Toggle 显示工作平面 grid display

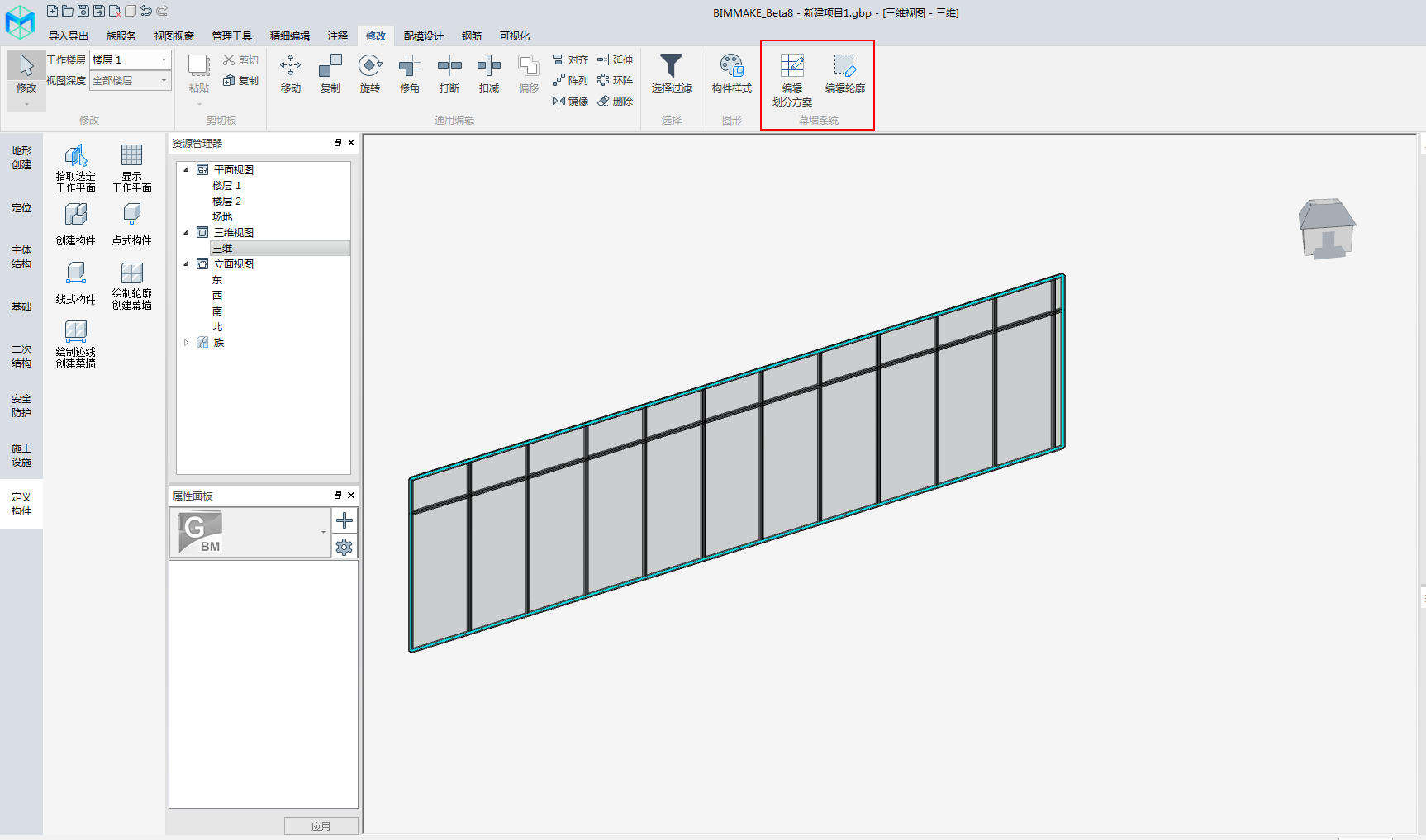(x=132, y=169)
